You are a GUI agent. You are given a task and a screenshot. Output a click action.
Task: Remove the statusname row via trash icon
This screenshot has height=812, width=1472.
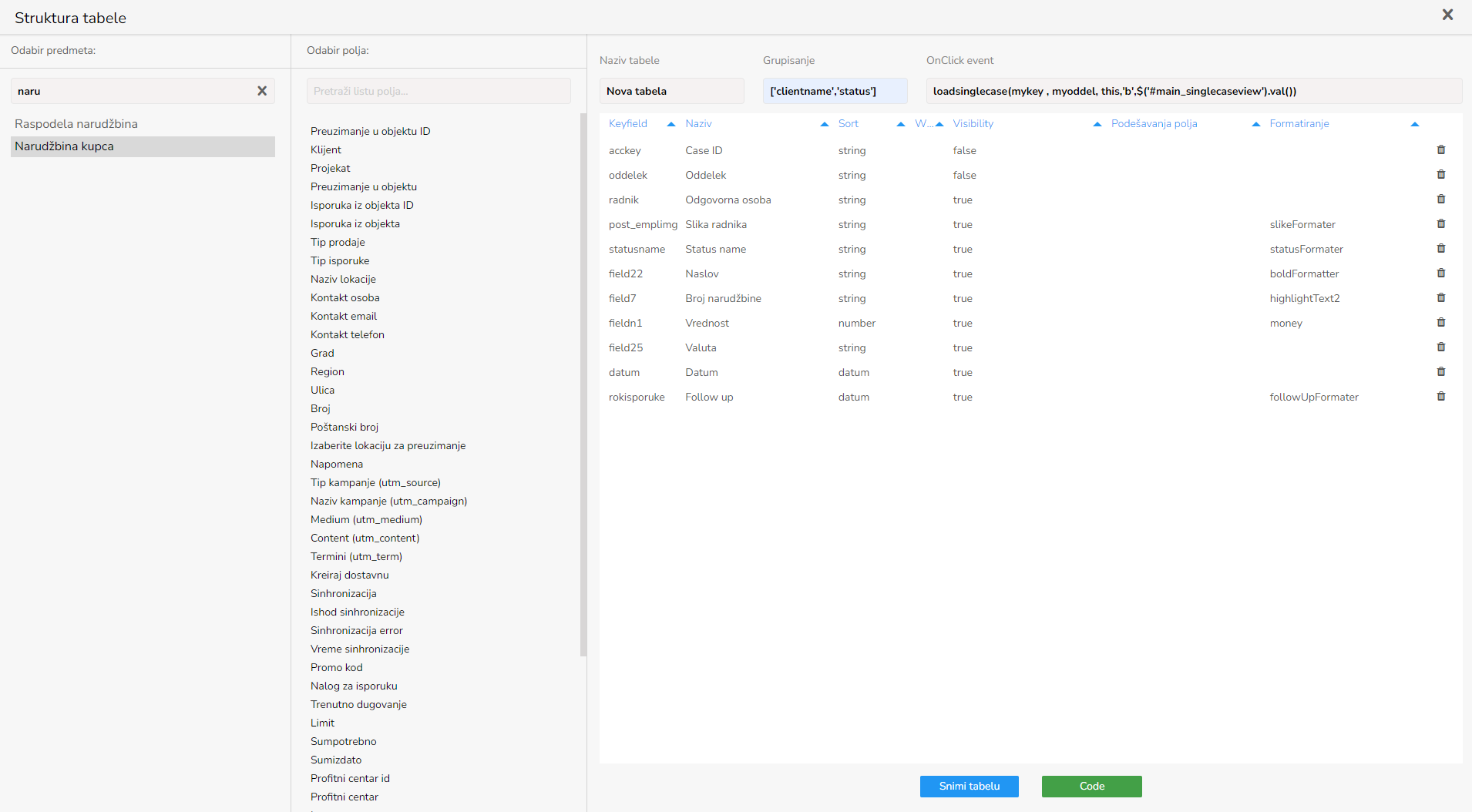[x=1441, y=249]
